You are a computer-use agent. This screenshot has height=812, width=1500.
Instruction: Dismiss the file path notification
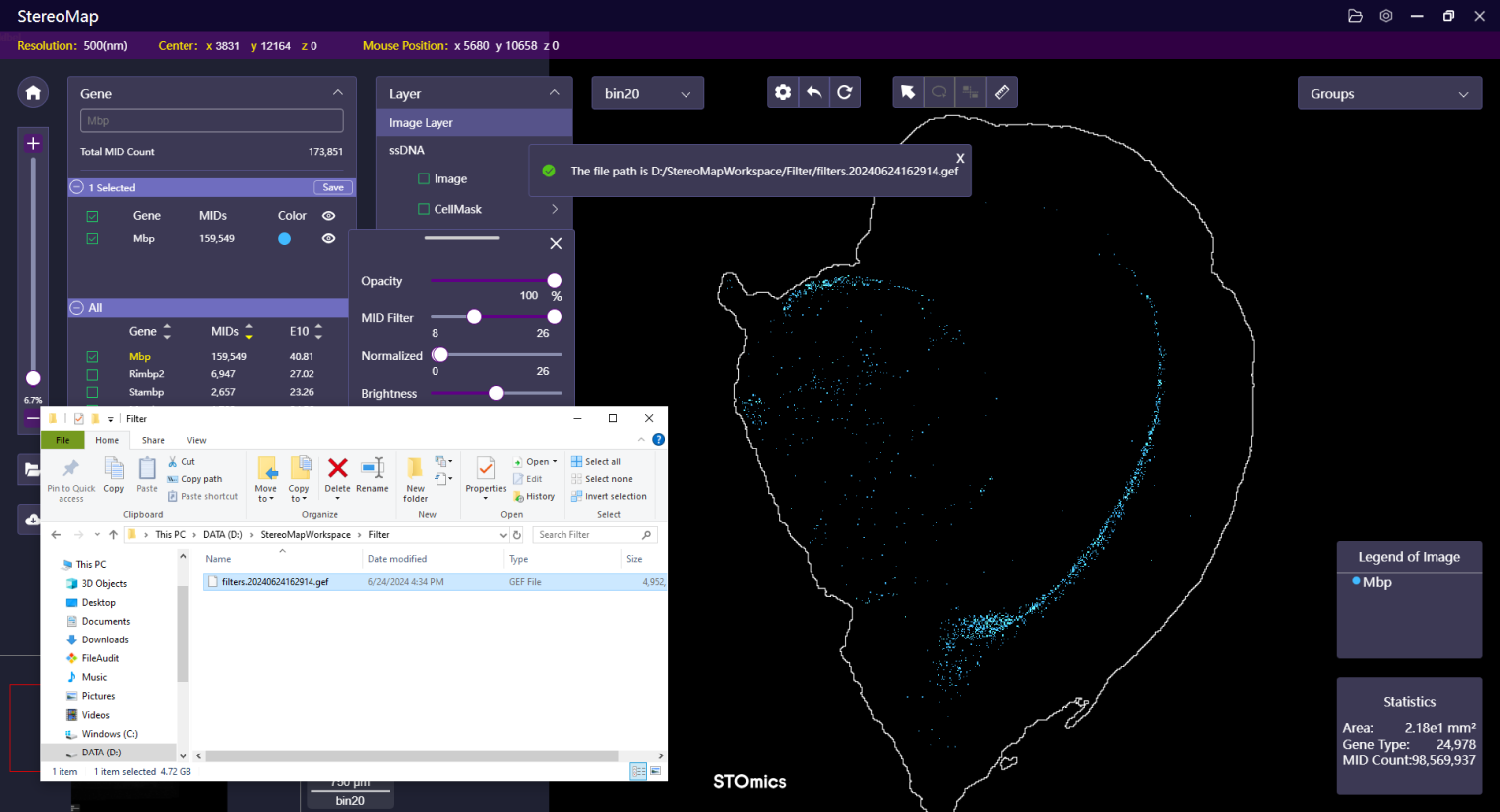click(x=960, y=158)
